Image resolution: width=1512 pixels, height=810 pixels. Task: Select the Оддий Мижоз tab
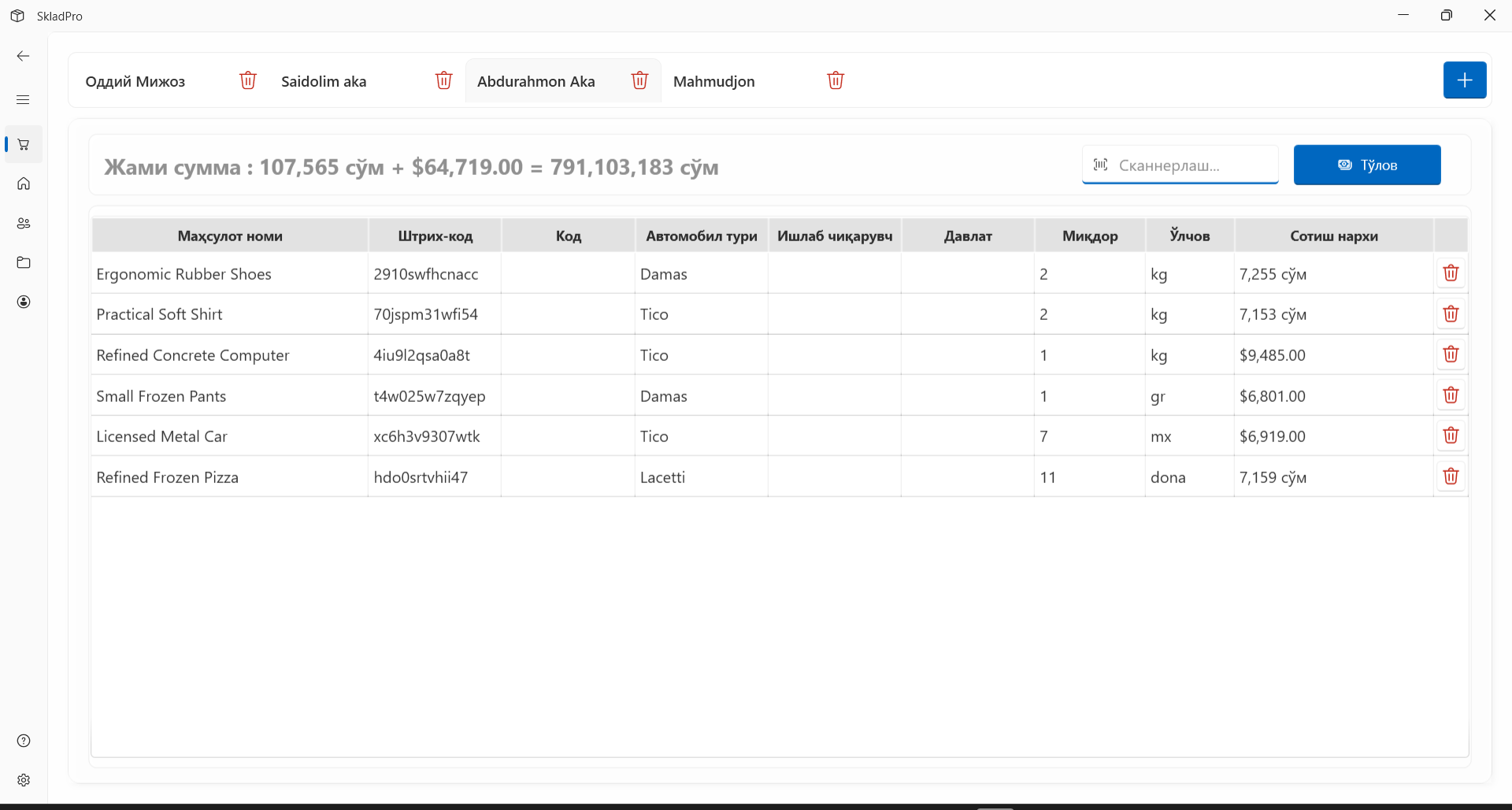coord(135,81)
